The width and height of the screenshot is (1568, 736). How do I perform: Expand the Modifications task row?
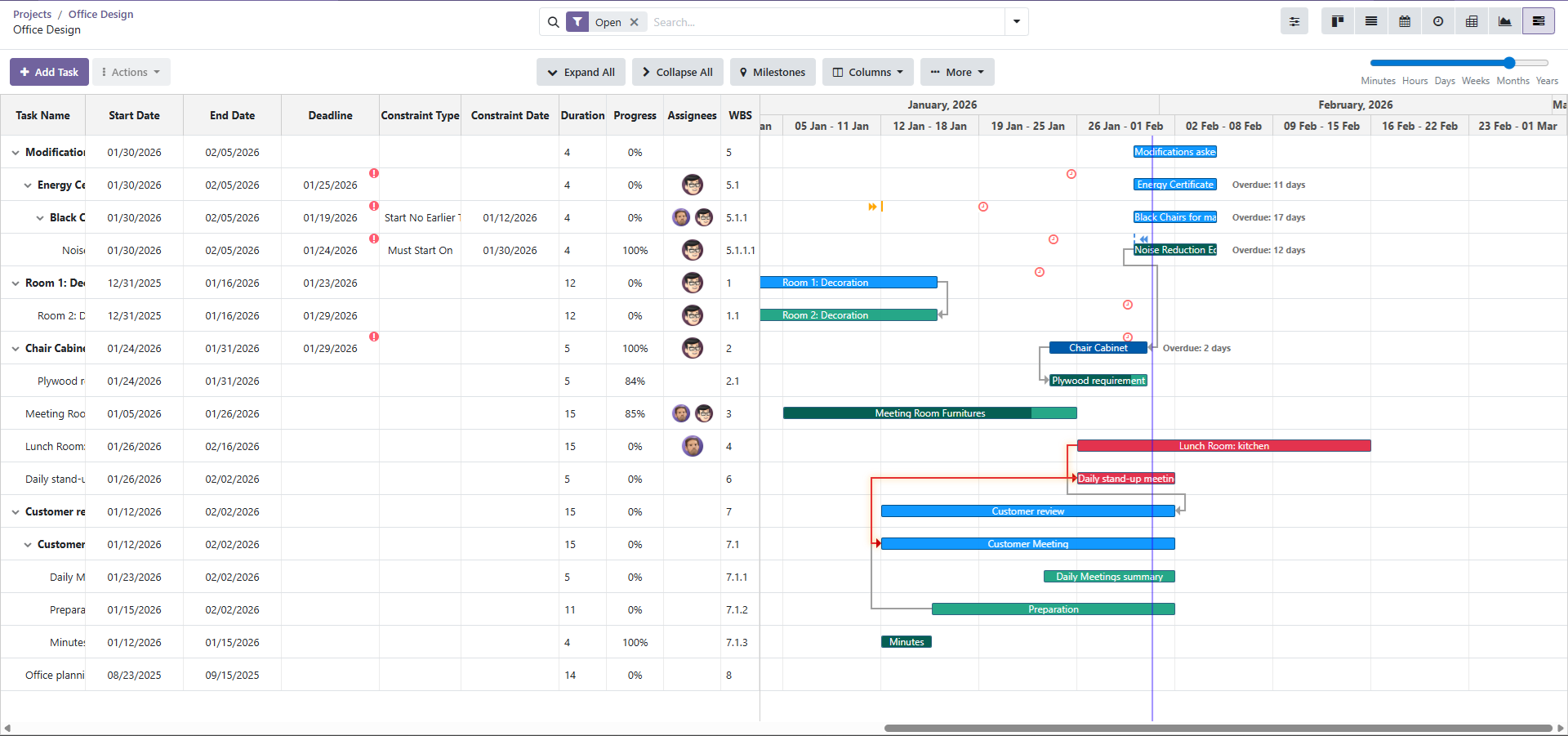(x=15, y=152)
